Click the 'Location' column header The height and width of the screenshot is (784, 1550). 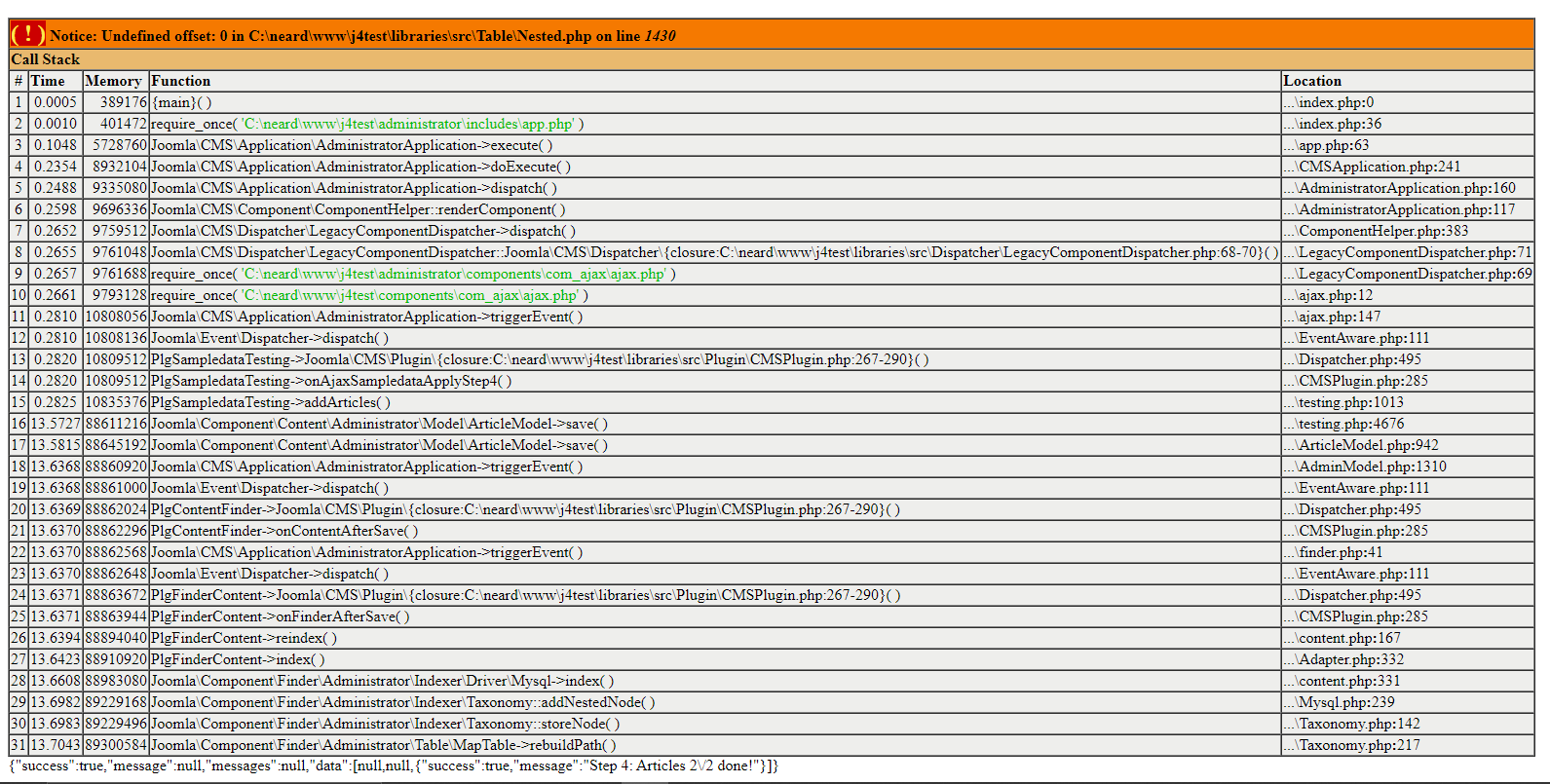click(x=1311, y=81)
